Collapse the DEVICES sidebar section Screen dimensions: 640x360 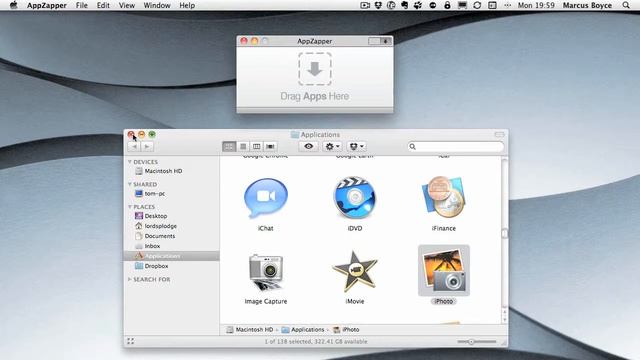130,162
